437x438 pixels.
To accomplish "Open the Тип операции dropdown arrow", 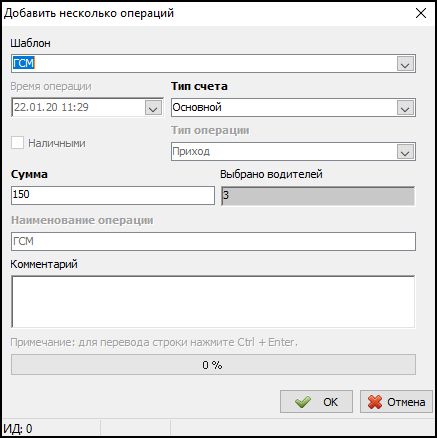I will point(405,152).
